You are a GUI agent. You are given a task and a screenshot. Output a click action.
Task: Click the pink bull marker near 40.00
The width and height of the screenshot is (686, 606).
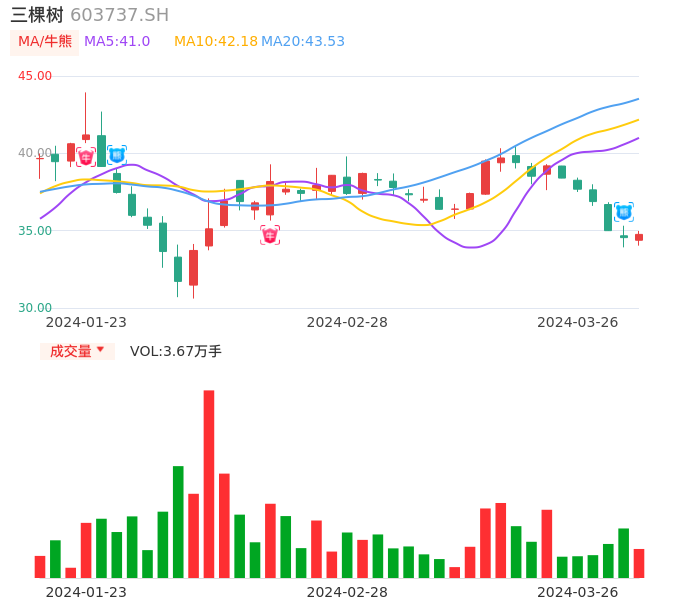pyautogui.click(x=86, y=157)
